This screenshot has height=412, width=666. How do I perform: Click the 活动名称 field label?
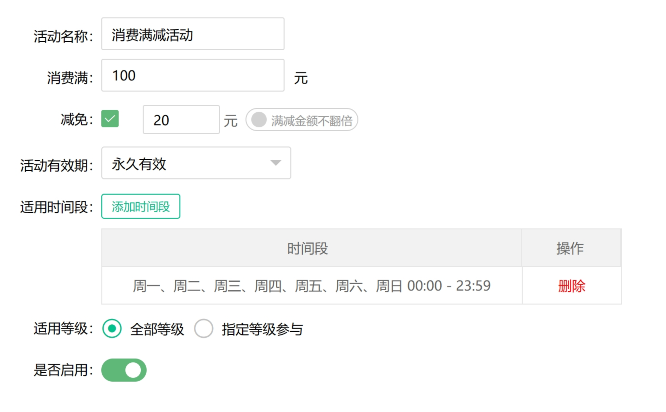point(62,35)
